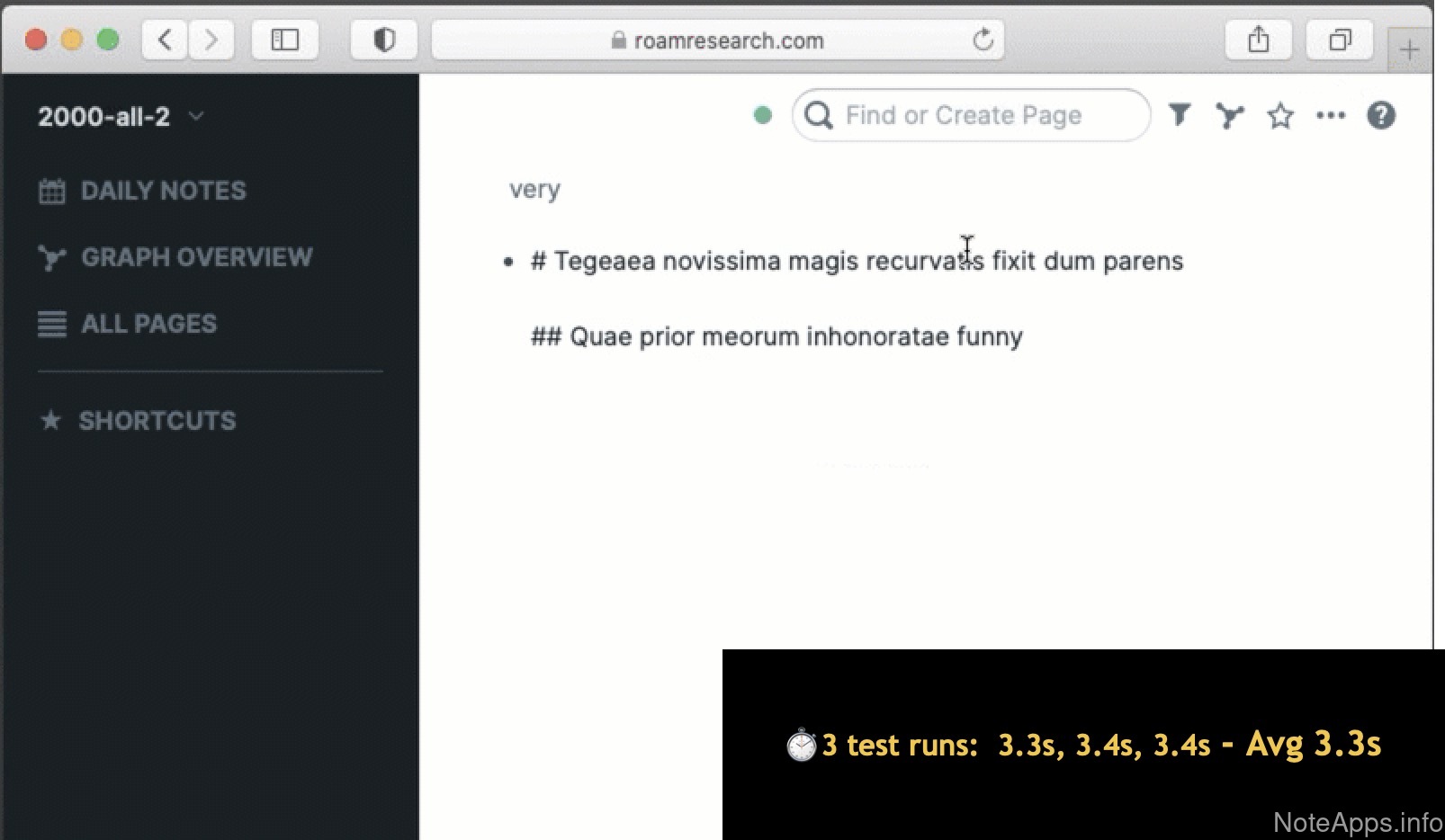Viewport: 1445px width, 840px height.
Task: Click the Safari share icon
Action: tap(1258, 40)
